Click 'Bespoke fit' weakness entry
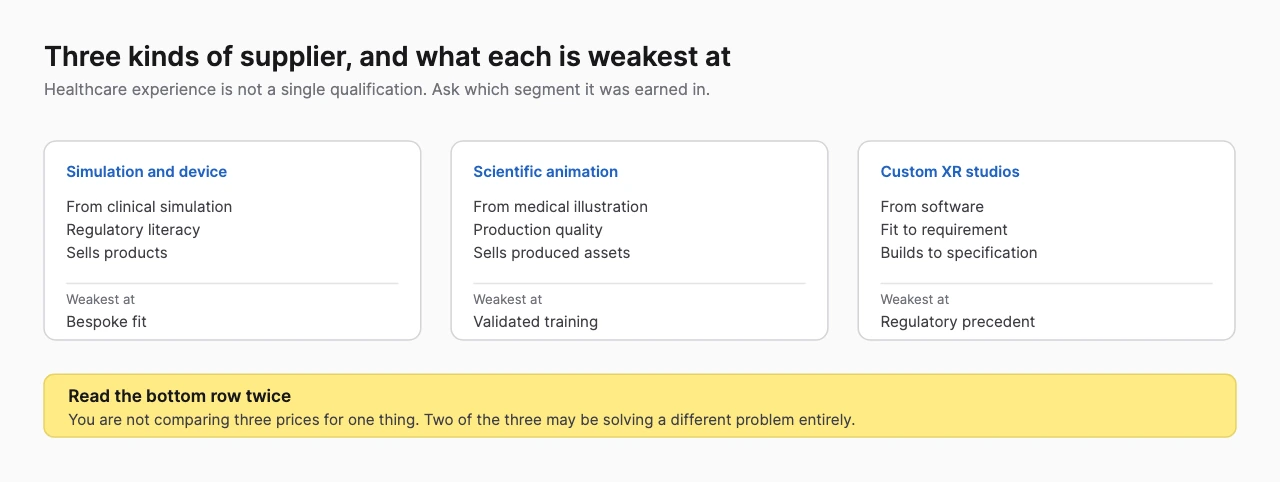1280x482 pixels. (107, 322)
